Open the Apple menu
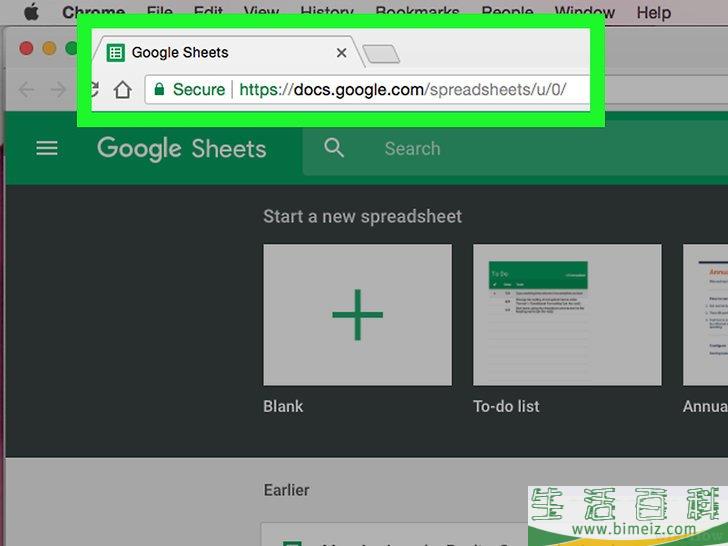Image resolution: width=728 pixels, height=546 pixels. click(x=31, y=12)
